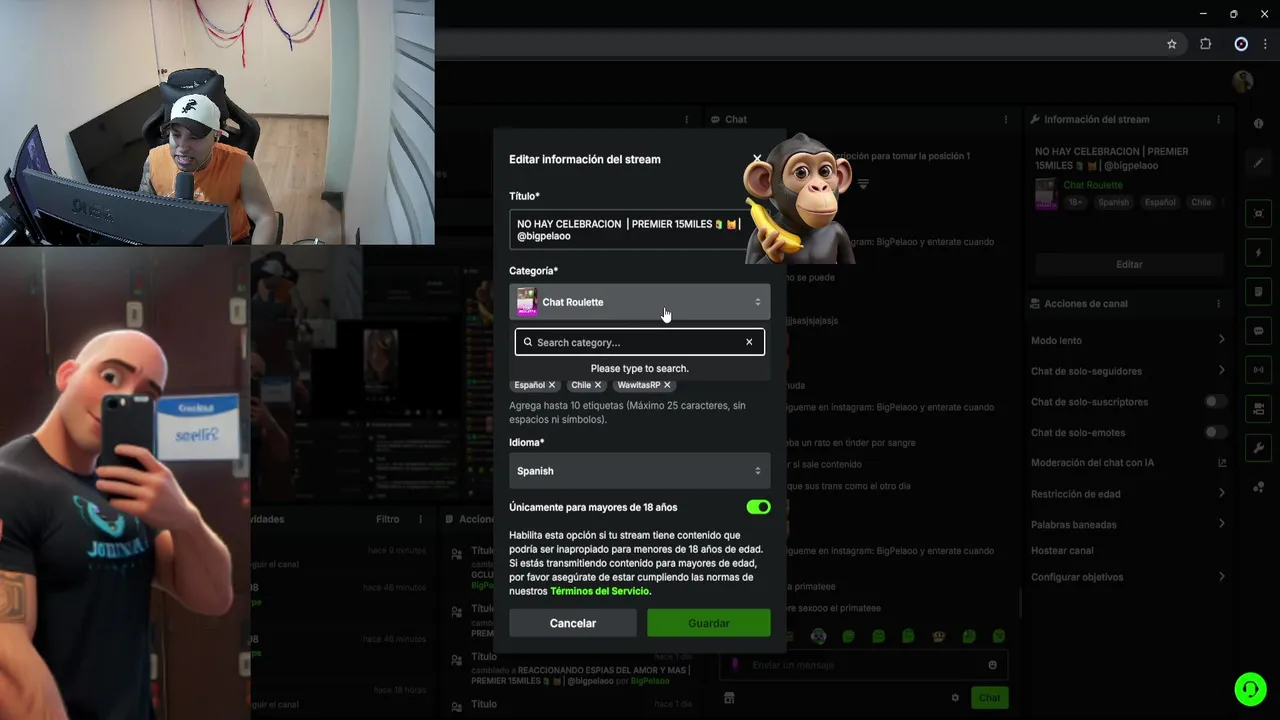Remove the WawitasRP tag
Screen dimensions: 1280x720
click(667, 385)
